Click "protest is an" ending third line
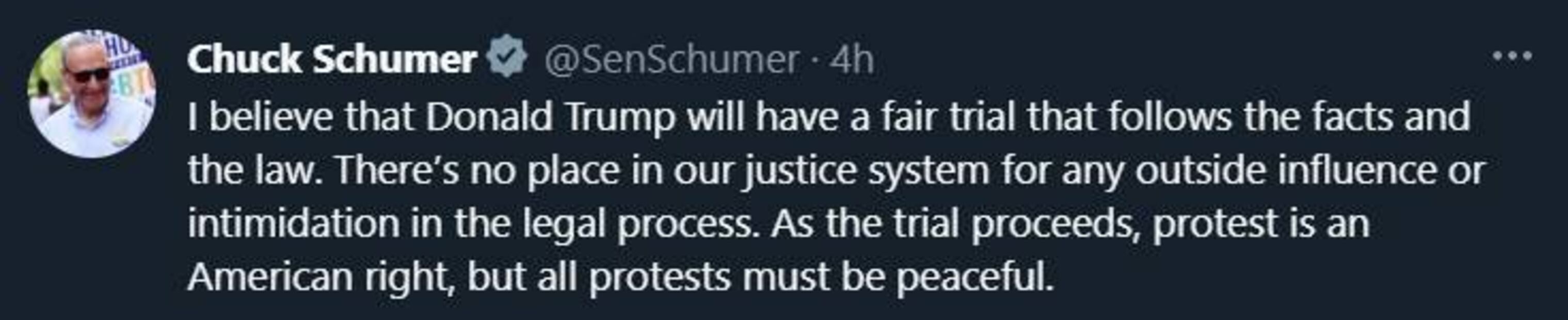The height and width of the screenshot is (320, 1568). pyautogui.click(x=1260, y=223)
